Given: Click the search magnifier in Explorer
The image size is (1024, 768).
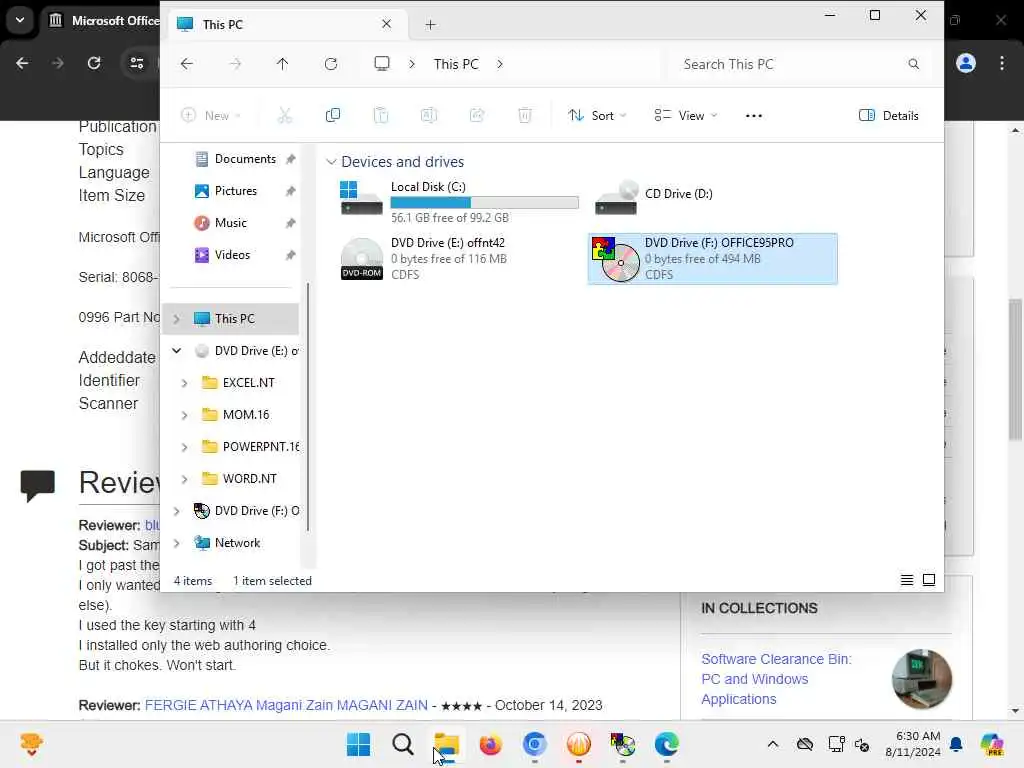Looking at the screenshot, I should click(x=914, y=64).
